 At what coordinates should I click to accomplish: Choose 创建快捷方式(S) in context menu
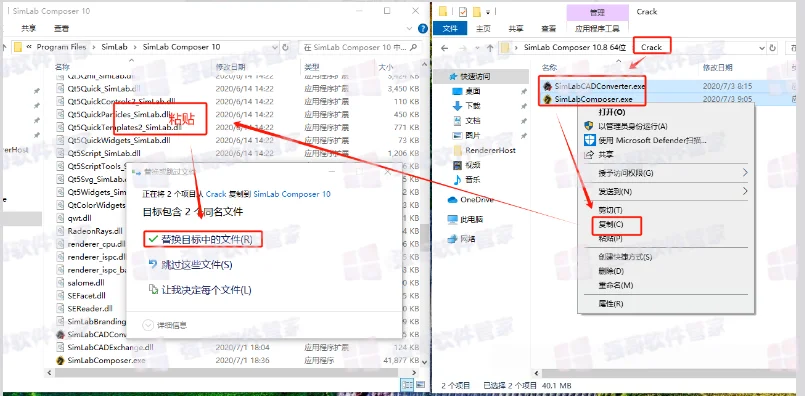point(625,256)
